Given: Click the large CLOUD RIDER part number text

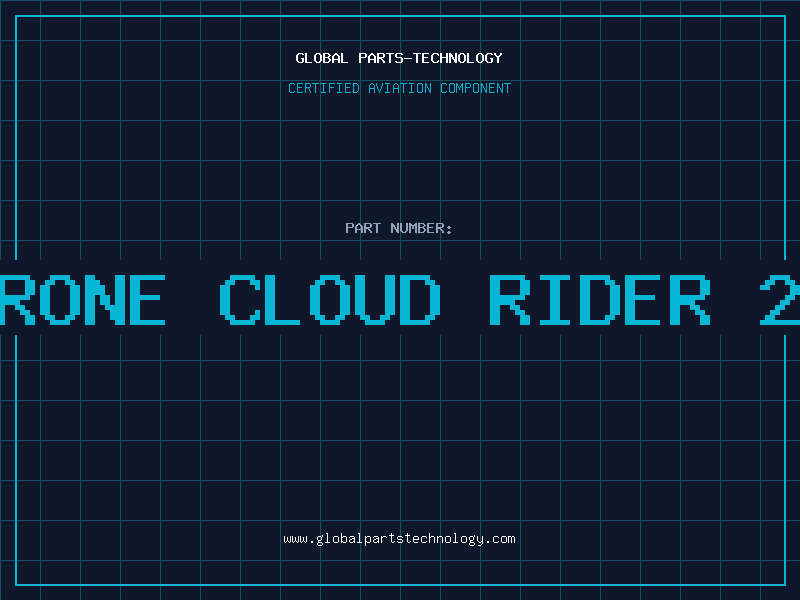Looking at the screenshot, I should click(400, 300).
